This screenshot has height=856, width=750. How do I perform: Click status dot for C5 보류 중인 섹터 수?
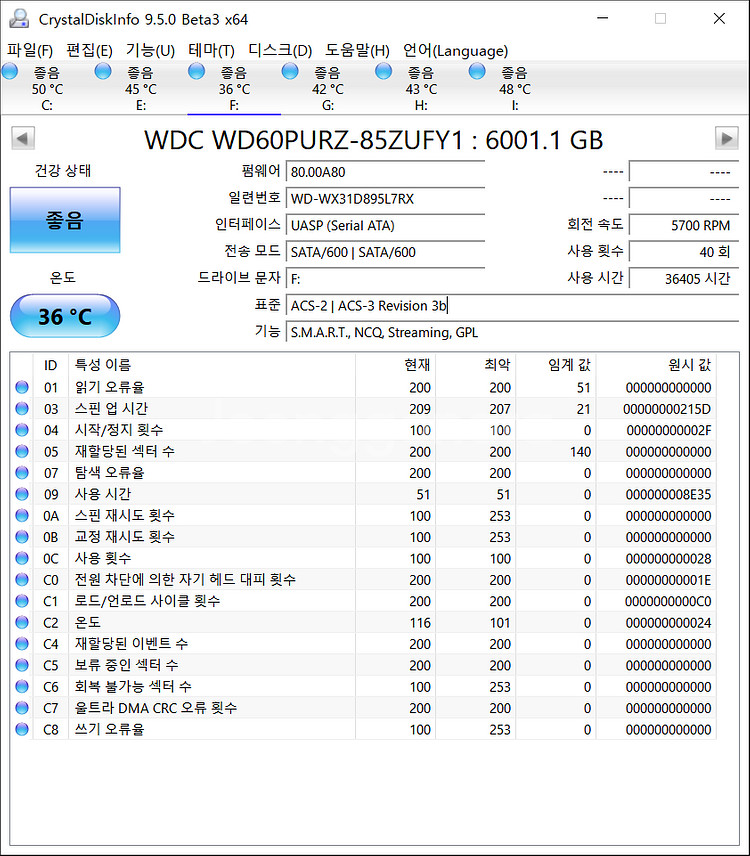22,665
